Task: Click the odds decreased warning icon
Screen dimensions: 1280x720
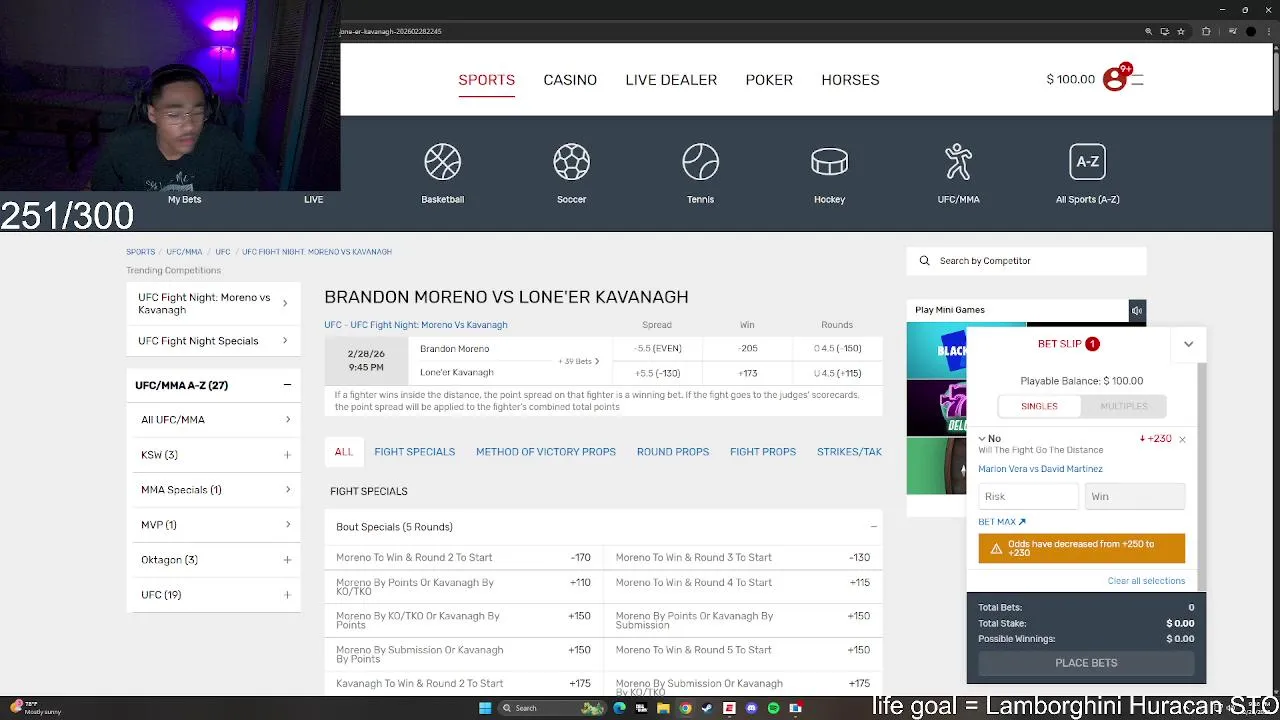Action: point(996,548)
